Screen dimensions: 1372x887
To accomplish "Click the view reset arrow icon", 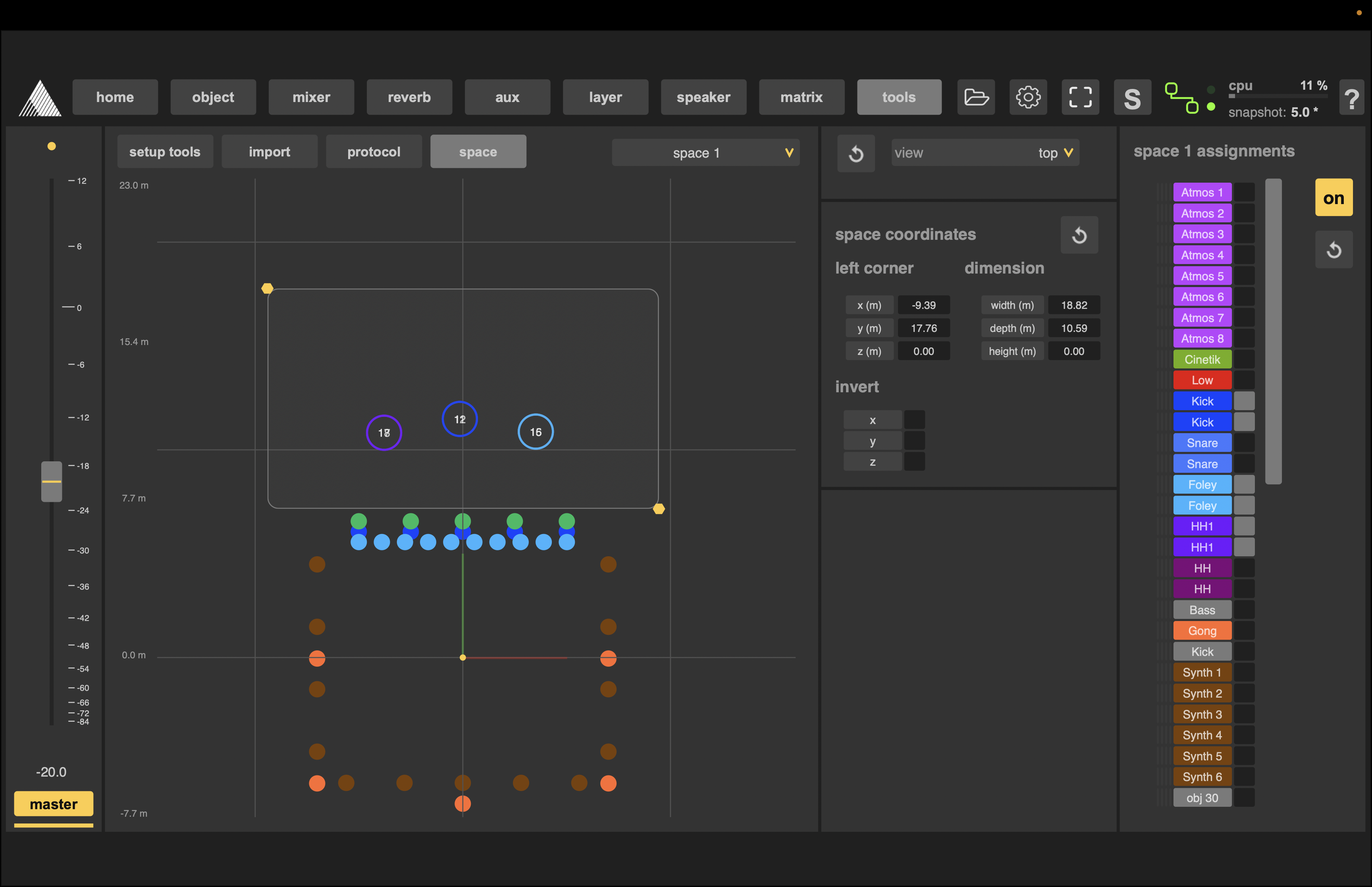I will point(856,154).
